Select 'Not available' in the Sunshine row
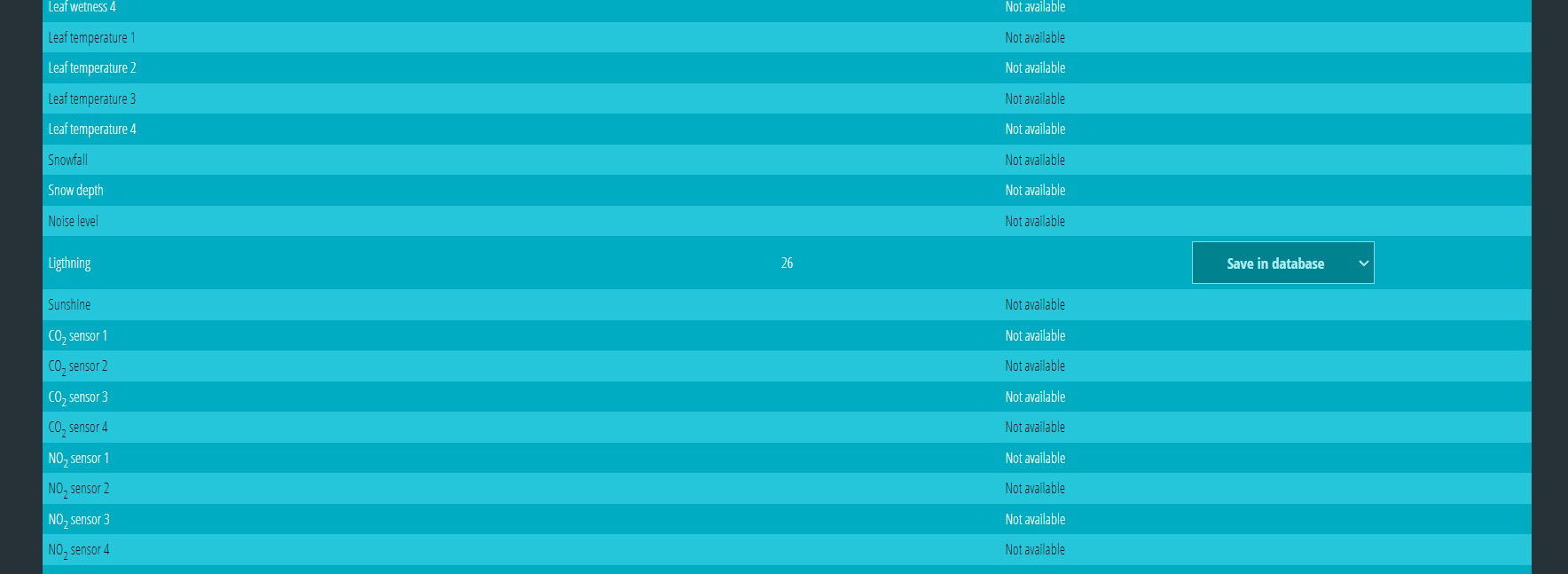The image size is (1568, 574). coord(1035,304)
